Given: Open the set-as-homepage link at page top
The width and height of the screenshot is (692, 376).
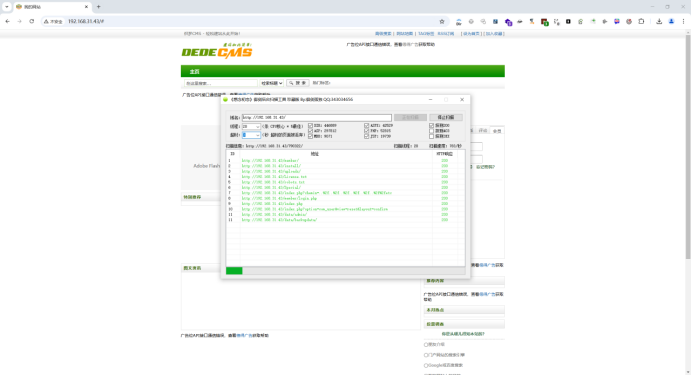Looking at the screenshot, I should tap(471, 34).
